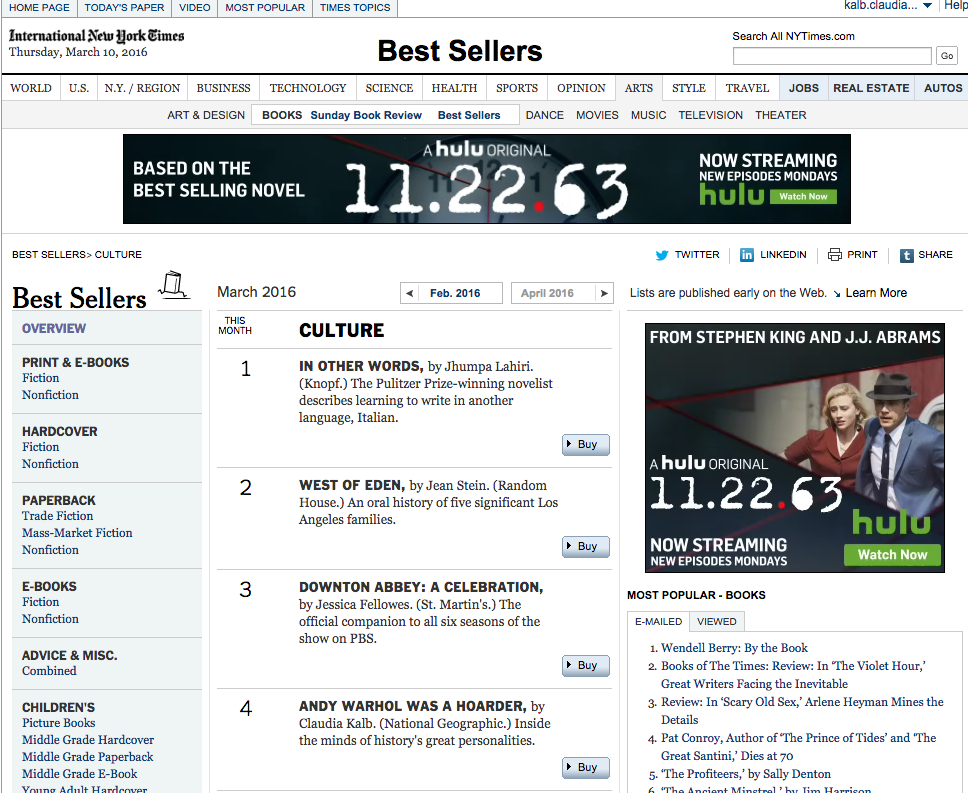Click the Learn More arrow icon
The width and height of the screenshot is (968, 793).
coord(837,294)
